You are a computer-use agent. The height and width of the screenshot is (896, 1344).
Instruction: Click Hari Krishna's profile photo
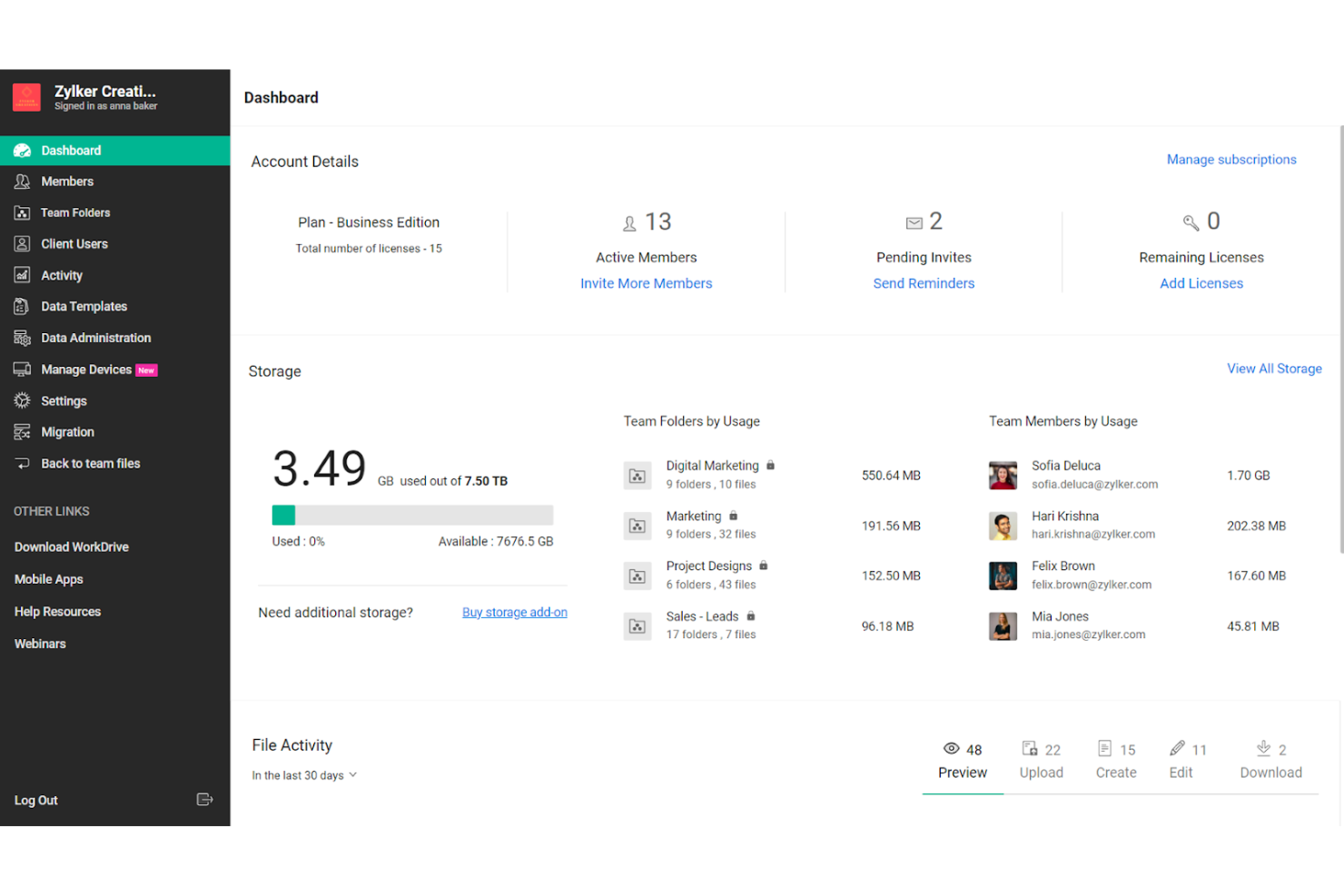click(x=1003, y=526)
